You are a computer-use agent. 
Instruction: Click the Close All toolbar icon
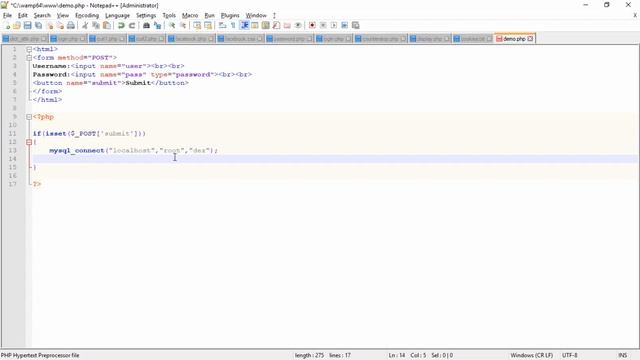tap(60, 25)
